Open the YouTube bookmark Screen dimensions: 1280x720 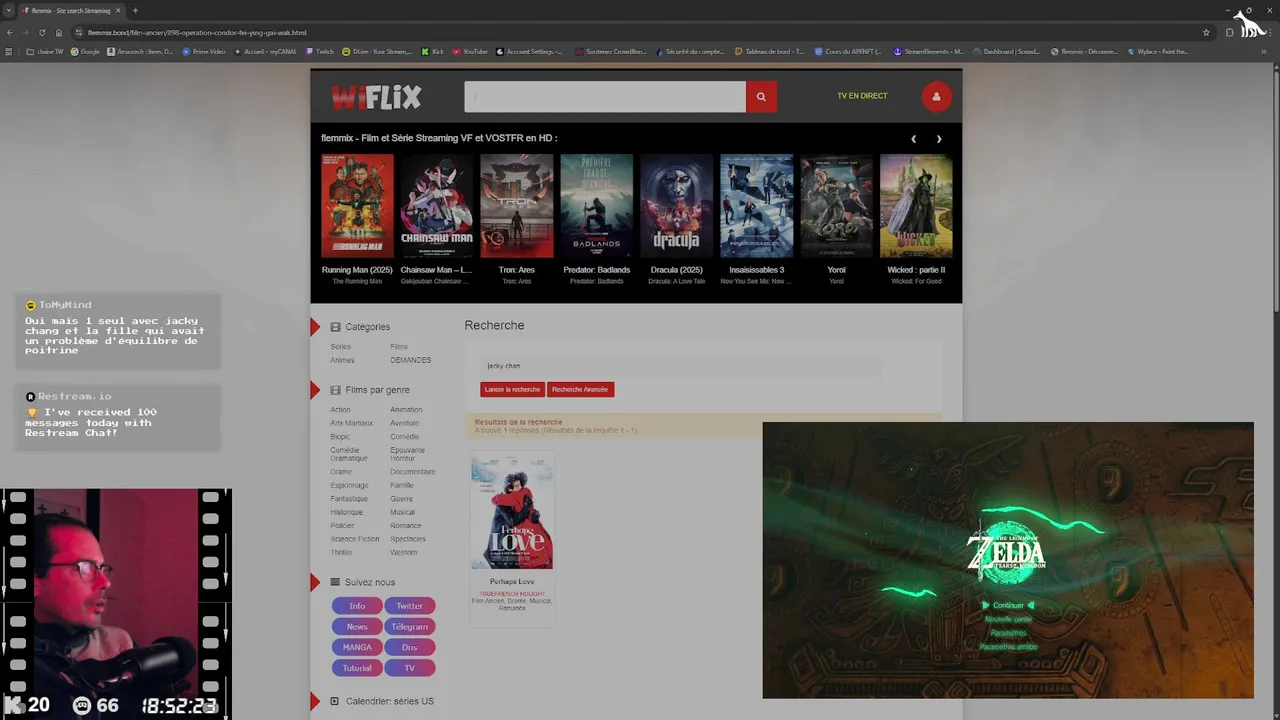click(x=470, y=52)
